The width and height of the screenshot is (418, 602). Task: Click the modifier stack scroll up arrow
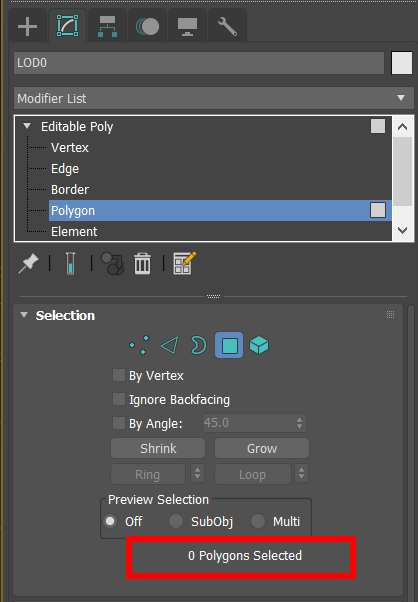tap(402, 127)
